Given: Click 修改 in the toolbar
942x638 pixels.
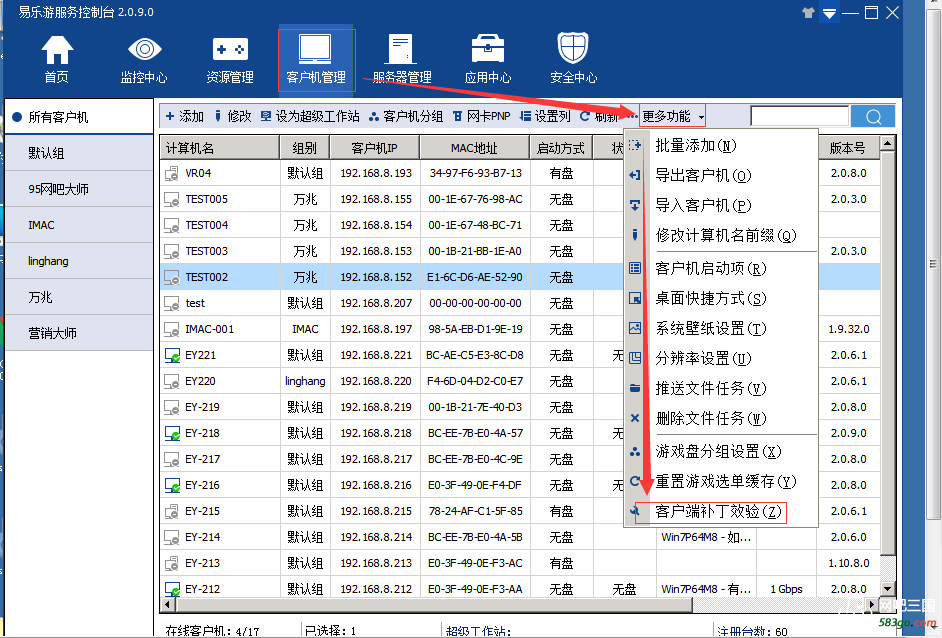Looking at the screenshot, I should [x=233, y=117].
